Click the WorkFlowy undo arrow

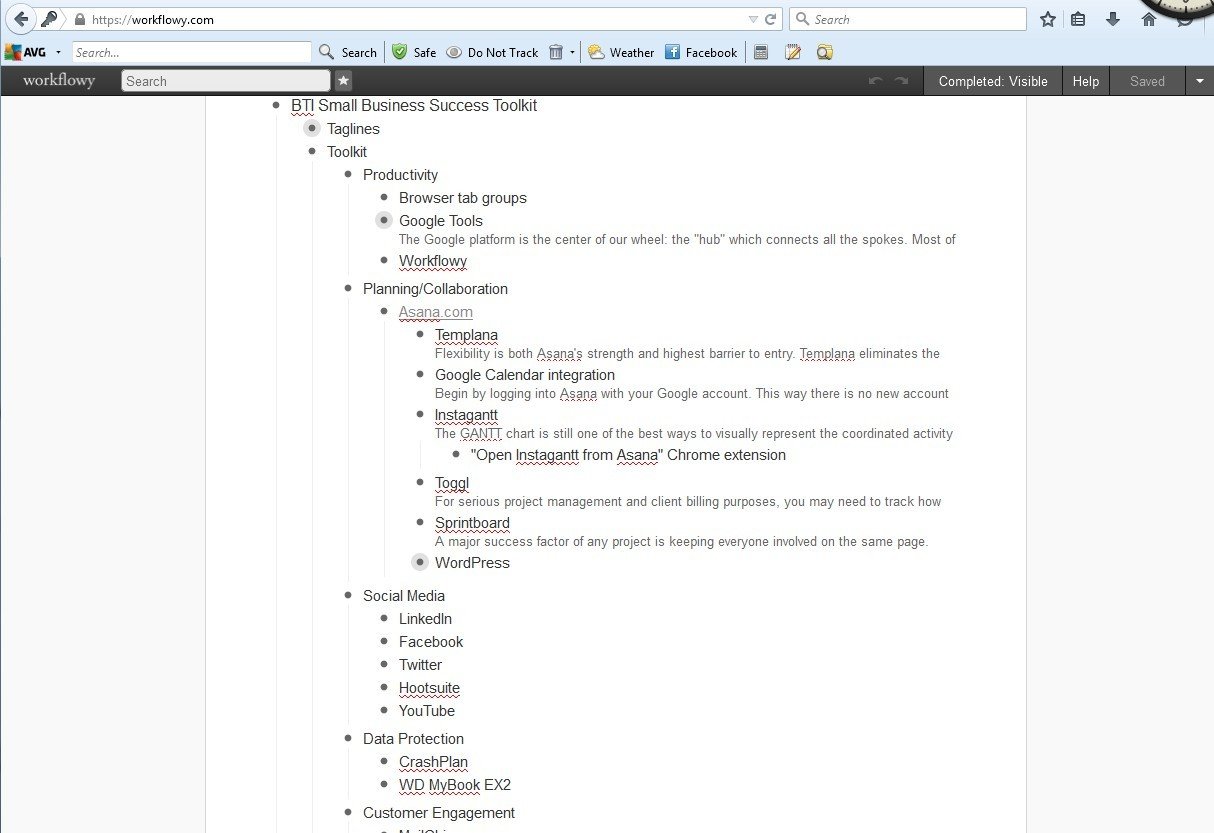pyautogui.click(x=876, y=81)
